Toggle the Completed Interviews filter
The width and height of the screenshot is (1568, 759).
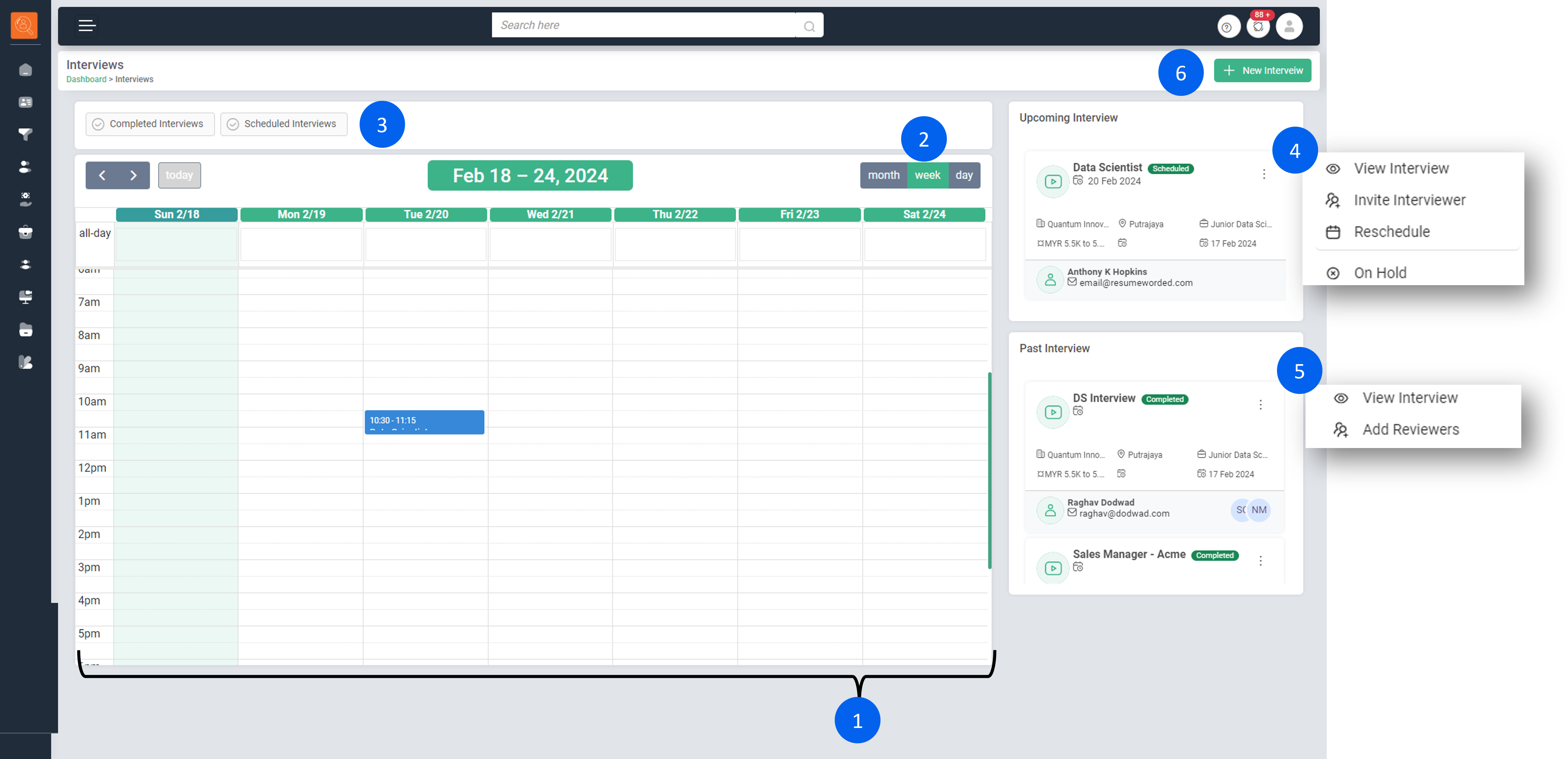pos(150,124)
